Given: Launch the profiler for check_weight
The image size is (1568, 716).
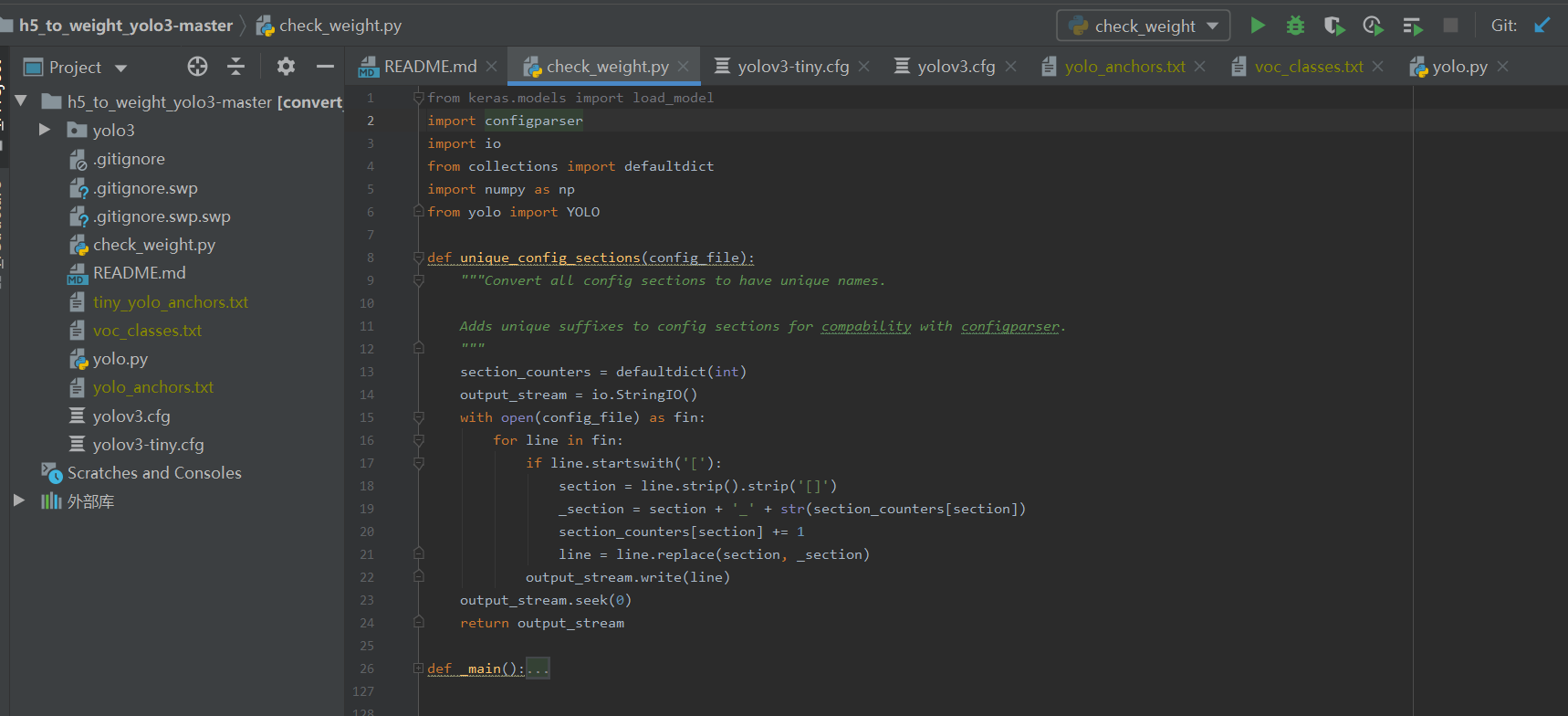Looking at the screenshot, I should tap(1373, 26).
